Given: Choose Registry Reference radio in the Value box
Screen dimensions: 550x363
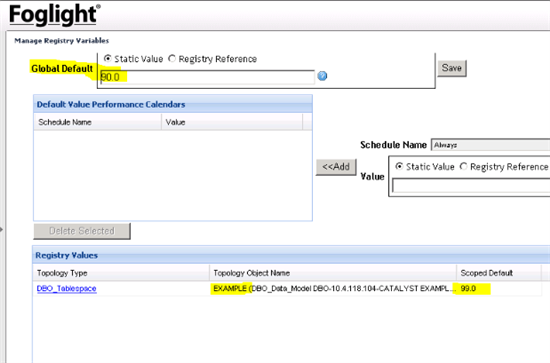Looking at the screenshot, I should [463, 166].
